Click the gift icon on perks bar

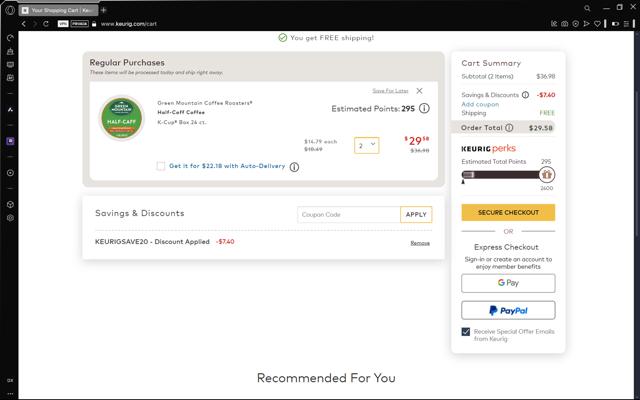click(x=547, y=175)
